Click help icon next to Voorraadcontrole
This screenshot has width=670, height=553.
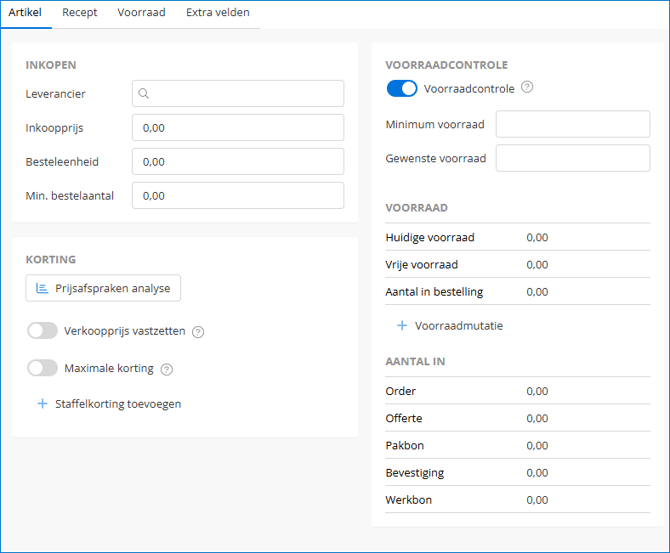pyautogui.click(x=527, y=88)
